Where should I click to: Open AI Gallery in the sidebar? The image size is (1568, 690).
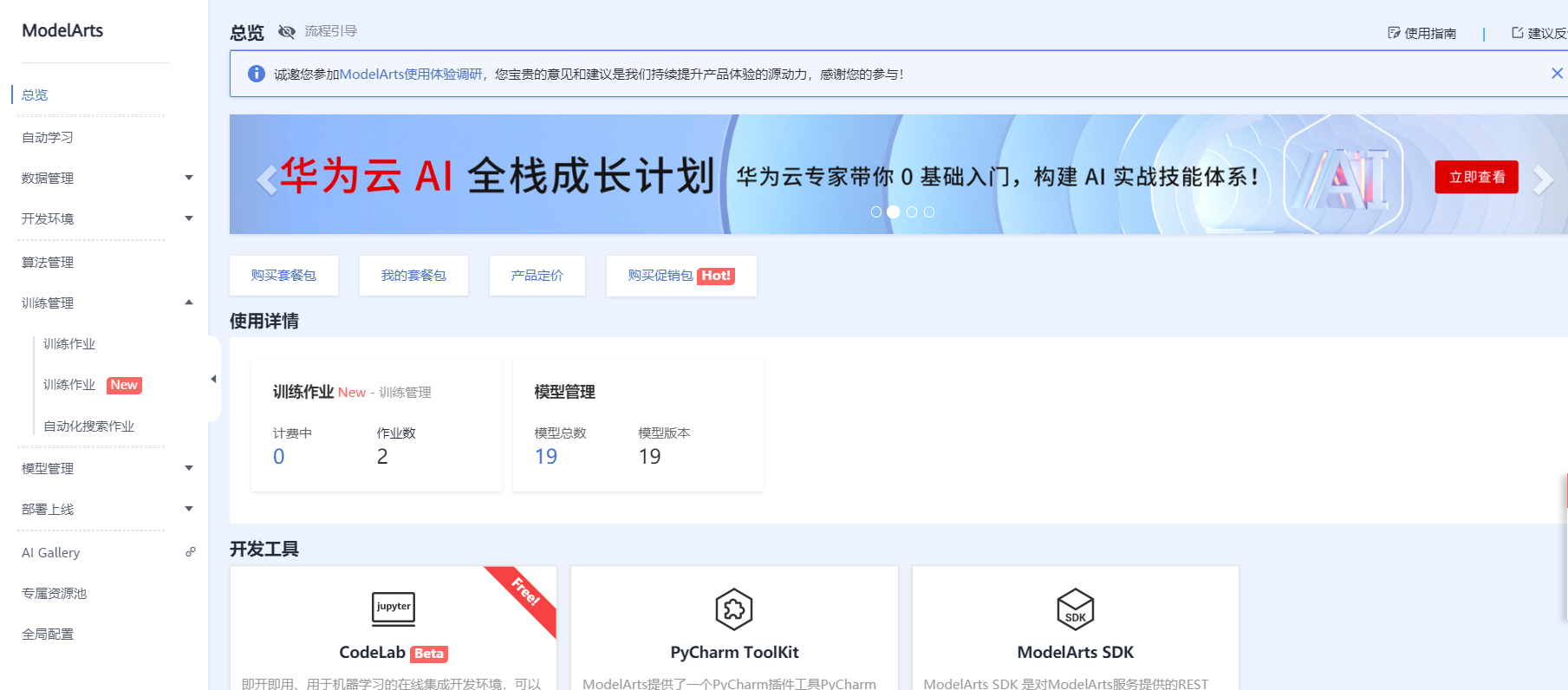[50, 552]
